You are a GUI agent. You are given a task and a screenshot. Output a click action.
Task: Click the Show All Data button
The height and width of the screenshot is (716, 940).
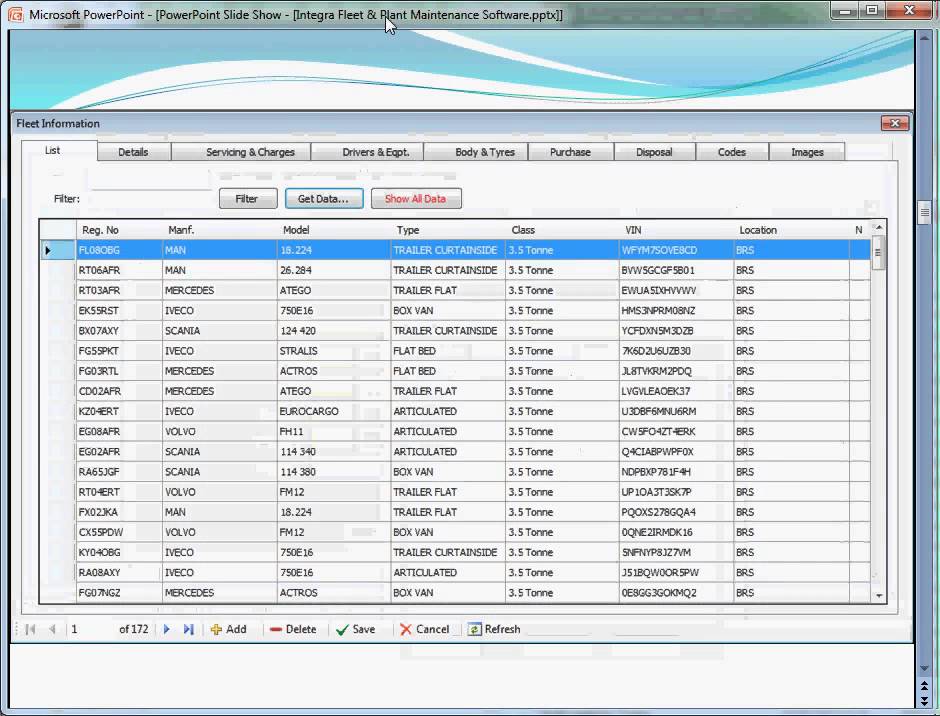(x=416, y=198)
